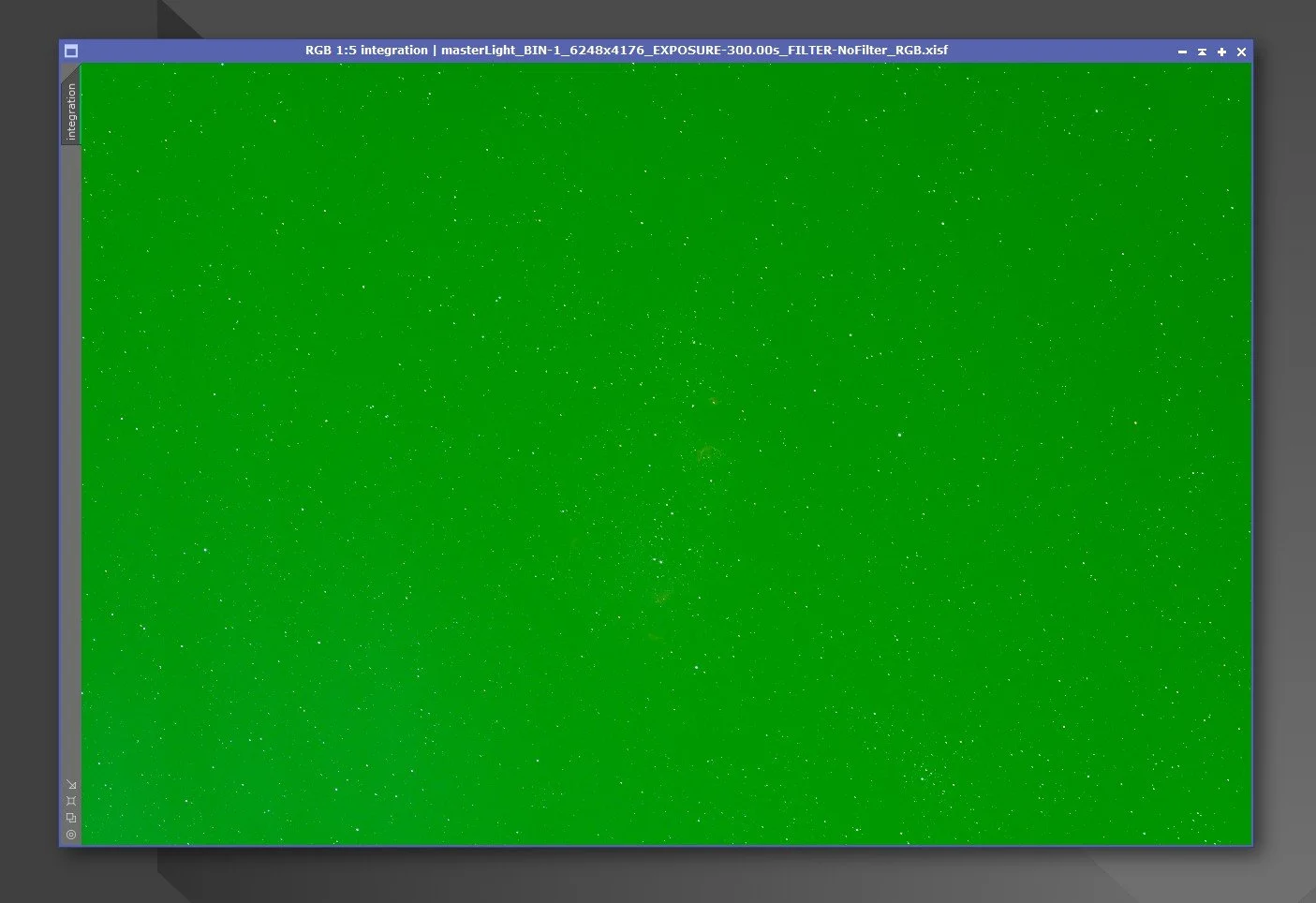
Task: Click the arrow icon above the fit view button
Action: click(x=71, y=785)
